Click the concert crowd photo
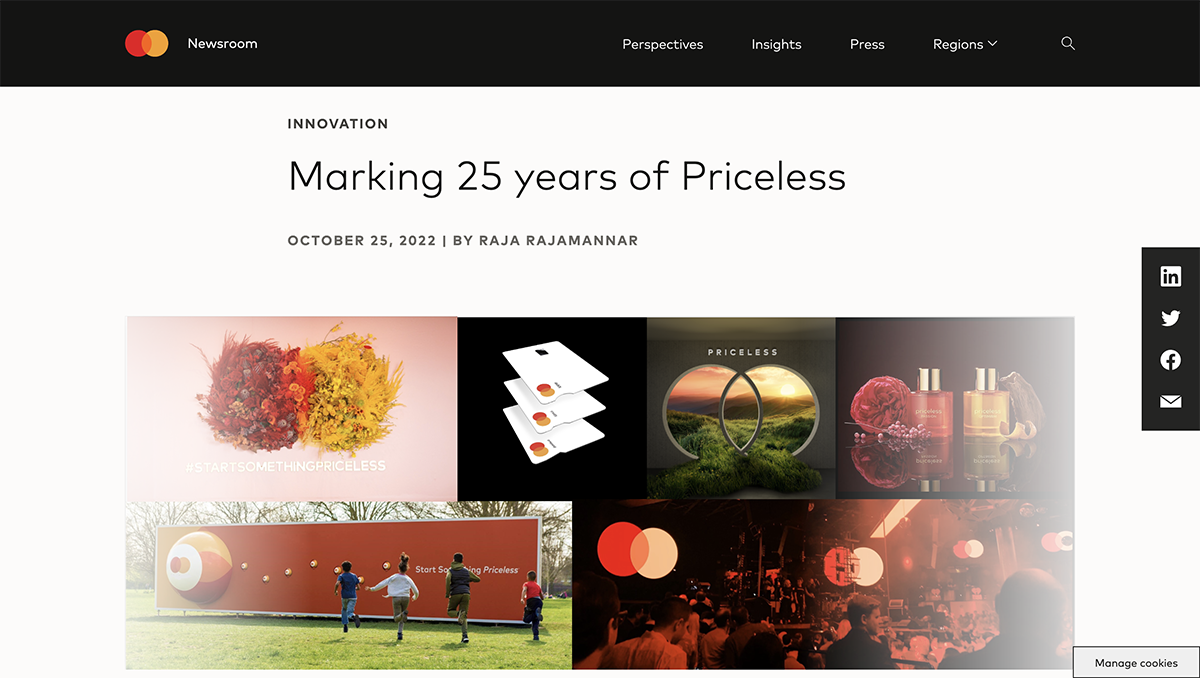 [x=822, y=585]
